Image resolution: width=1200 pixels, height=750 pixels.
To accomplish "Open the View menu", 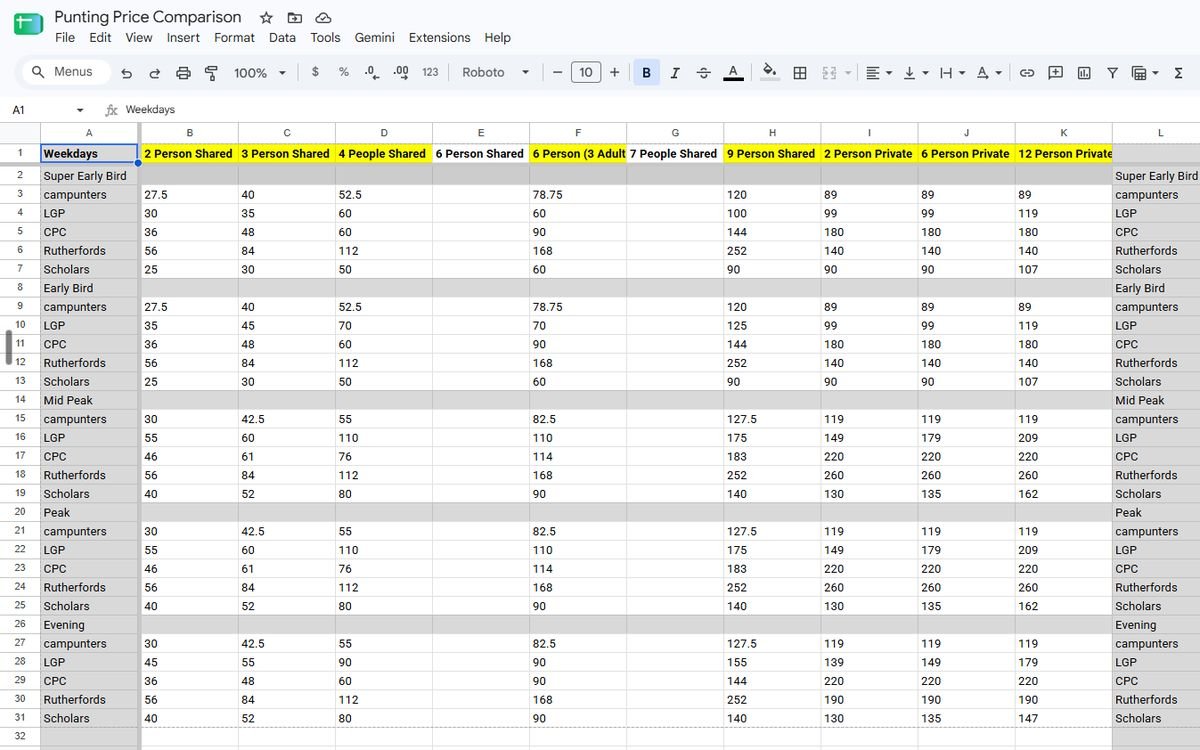I will pos(139,38).
